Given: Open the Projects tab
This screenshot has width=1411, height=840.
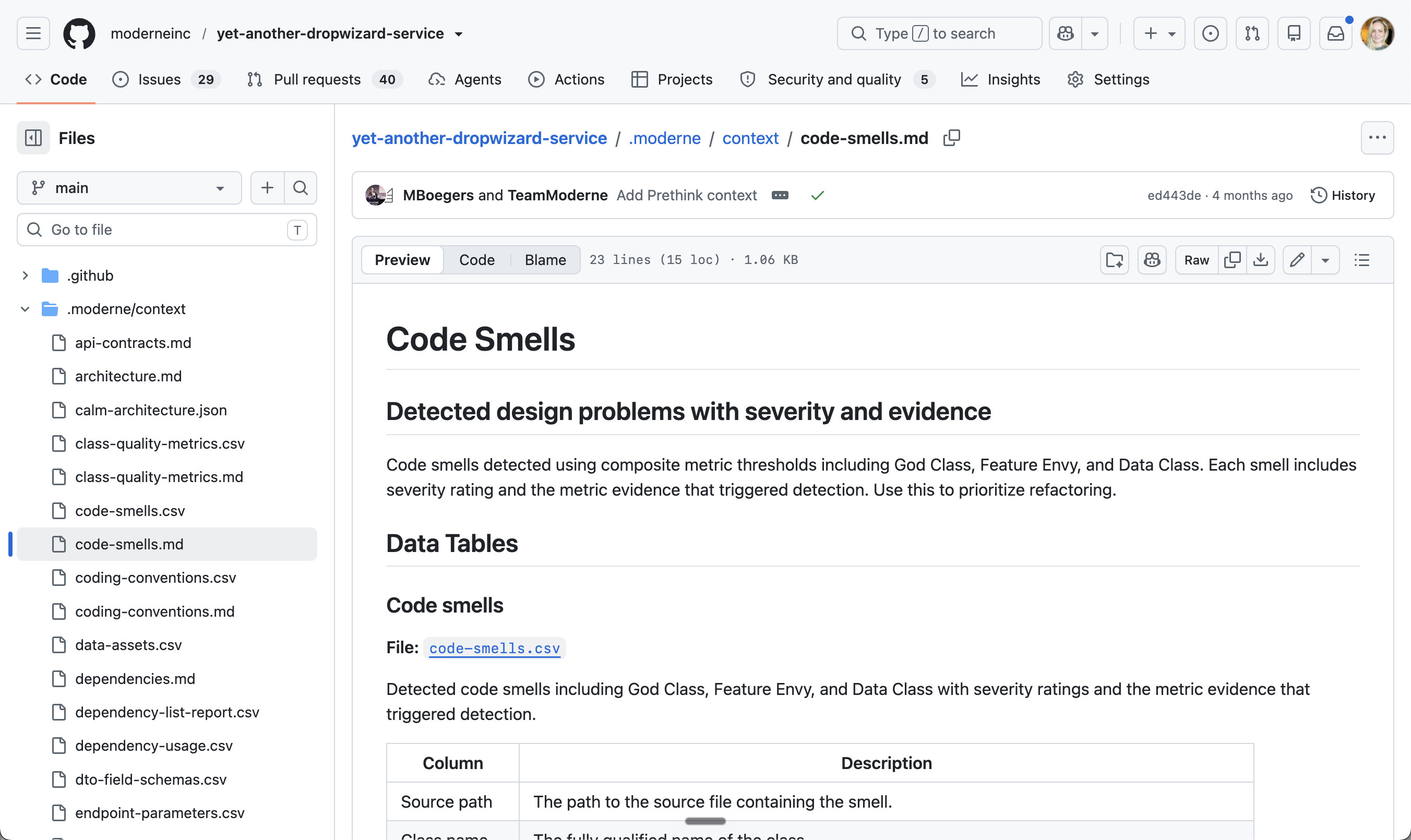Looking at the screenshot, I should click(x=672, y=79).
